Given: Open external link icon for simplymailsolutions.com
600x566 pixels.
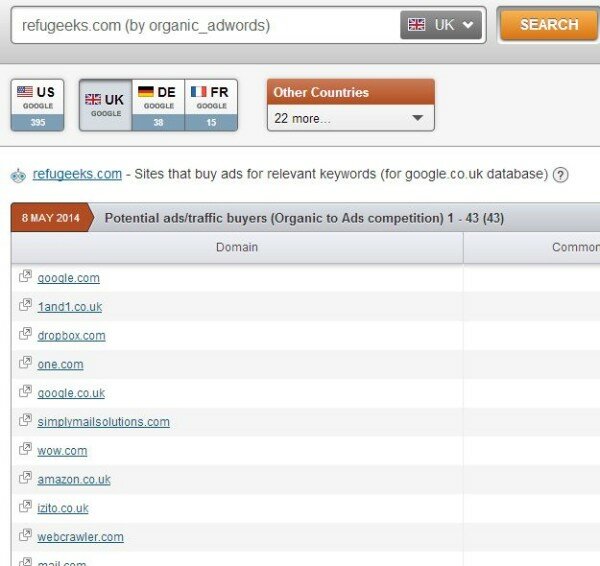Looking at the screenshot, I should click(x=25, y=420).
